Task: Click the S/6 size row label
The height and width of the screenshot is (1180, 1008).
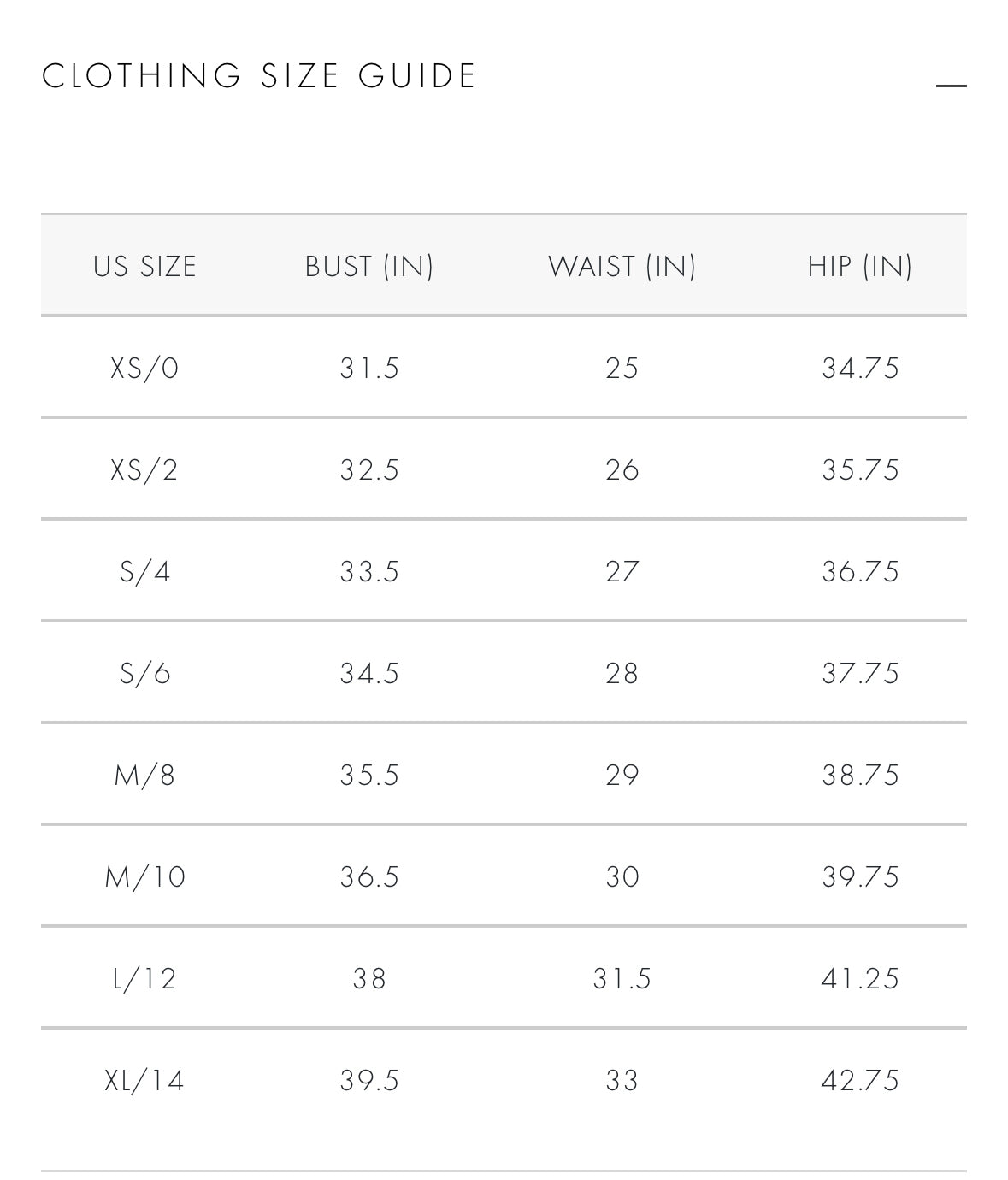Action: tap(144, 673)
